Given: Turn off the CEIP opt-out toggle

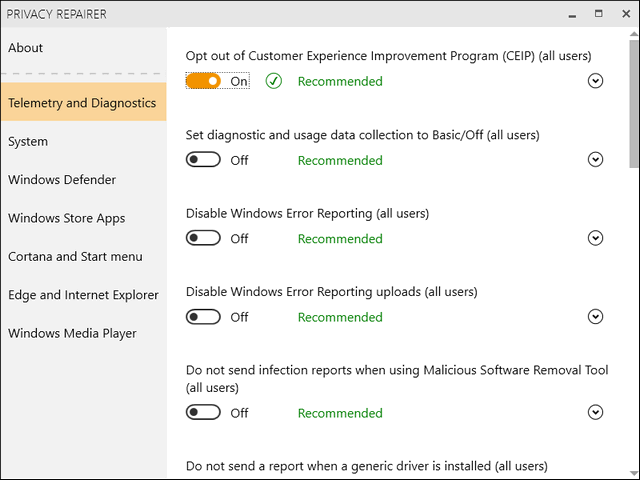Looking at the screenshot, I should click(203, 81).
